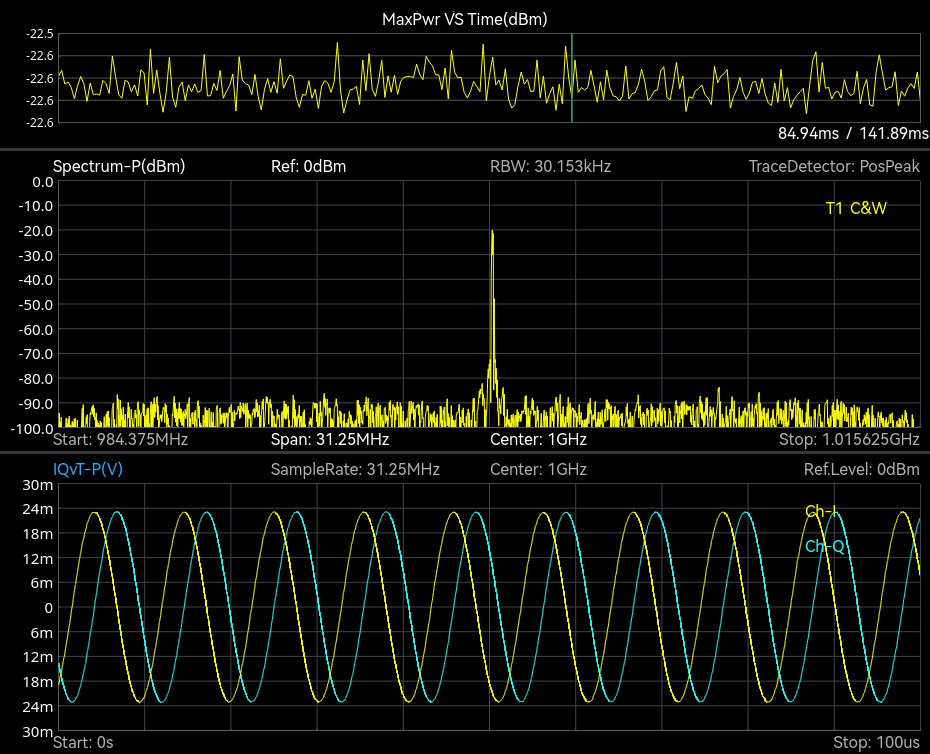This screenshot has height=754, width=930.
Task: Click the -100.0 spectrum axis label
Action: (32, 428)
